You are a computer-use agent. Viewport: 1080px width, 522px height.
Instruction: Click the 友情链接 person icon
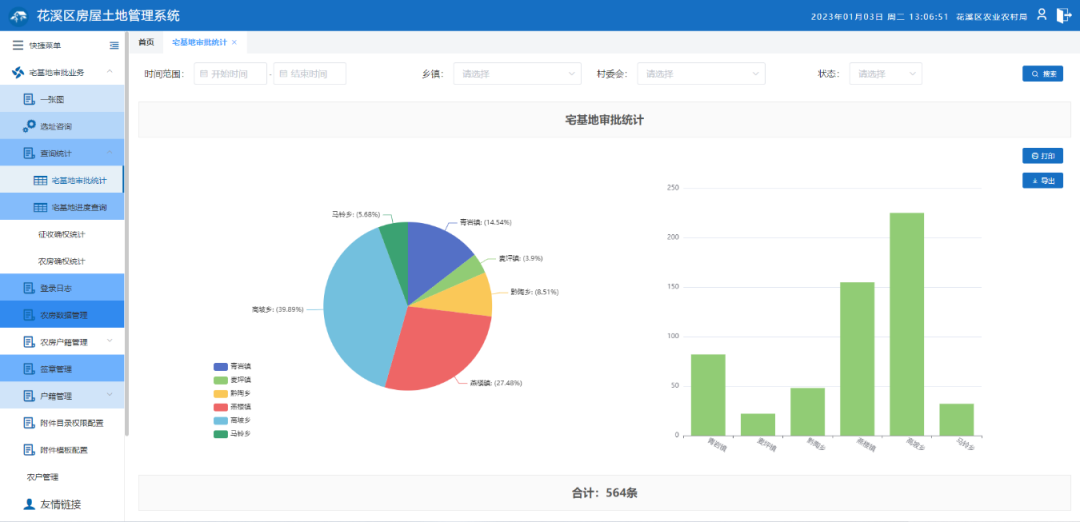pos(29,504)
